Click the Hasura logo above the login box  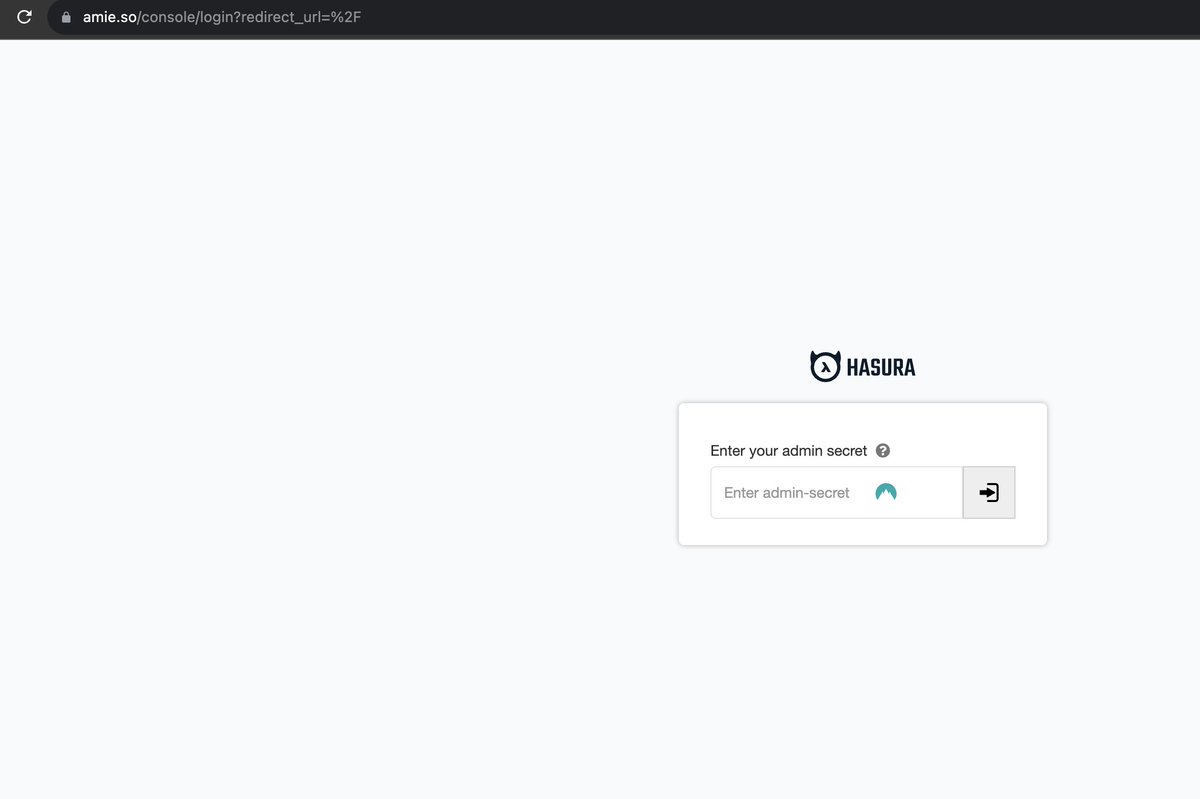(862, 366)
